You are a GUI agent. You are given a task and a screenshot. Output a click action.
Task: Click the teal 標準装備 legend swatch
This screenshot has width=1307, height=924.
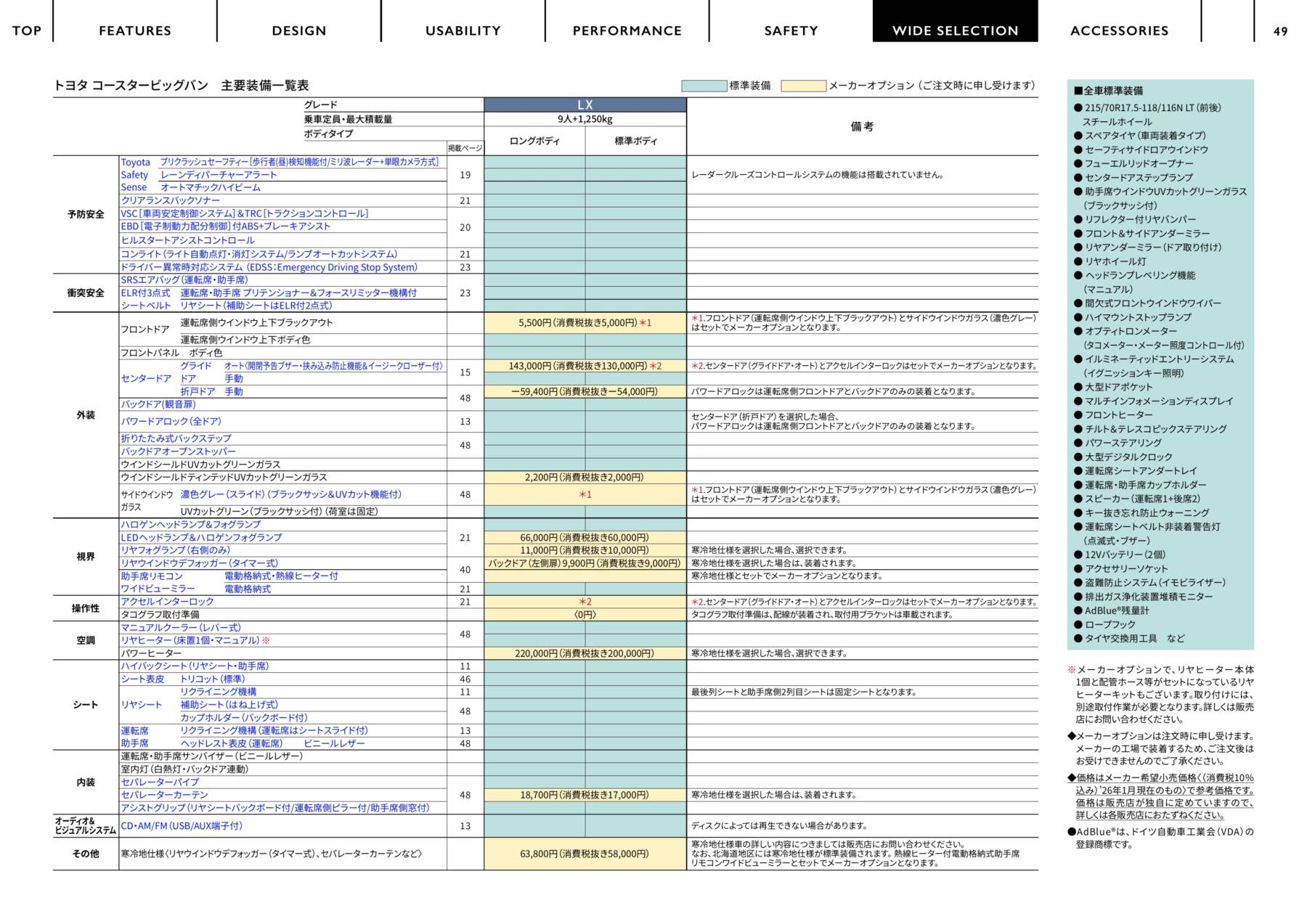click(704, 86)
